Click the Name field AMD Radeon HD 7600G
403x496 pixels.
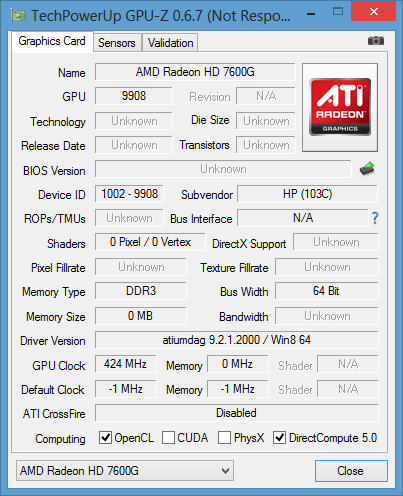coord(195,72)
